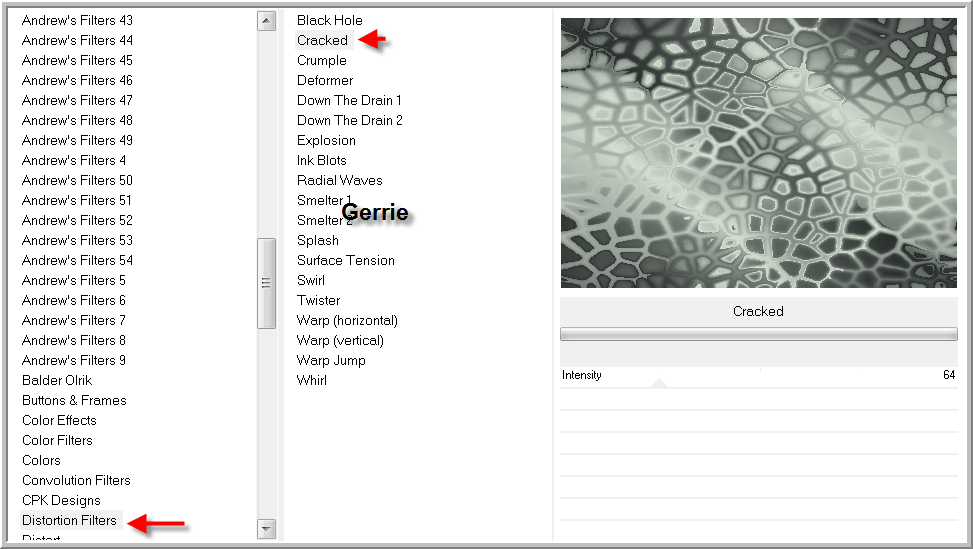The width and height of the screenshot is (973, 549).
Task: Select the Explosion filter
Action: tap(326, 140)
